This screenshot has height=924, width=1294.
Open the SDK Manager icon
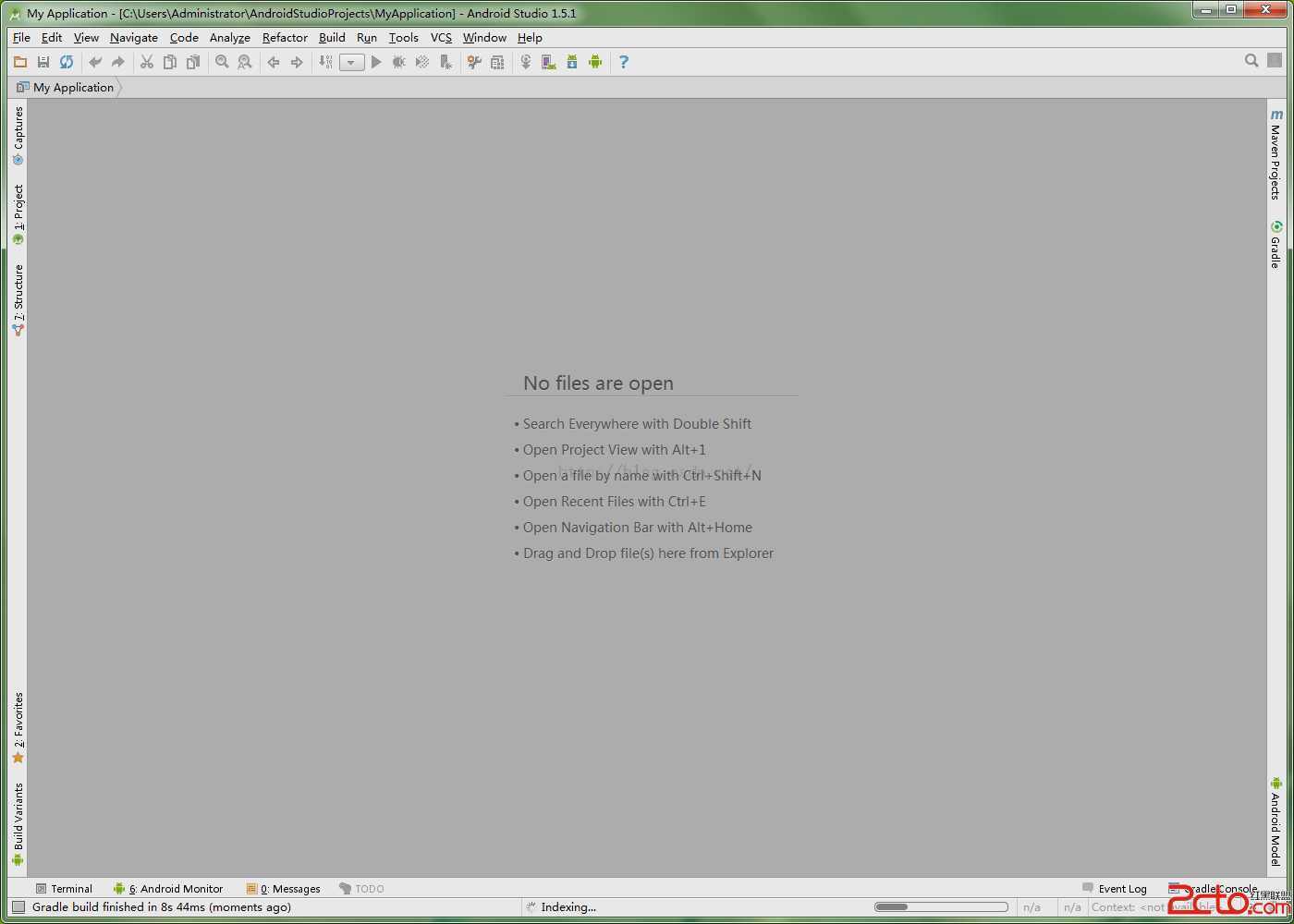[572, 62]
